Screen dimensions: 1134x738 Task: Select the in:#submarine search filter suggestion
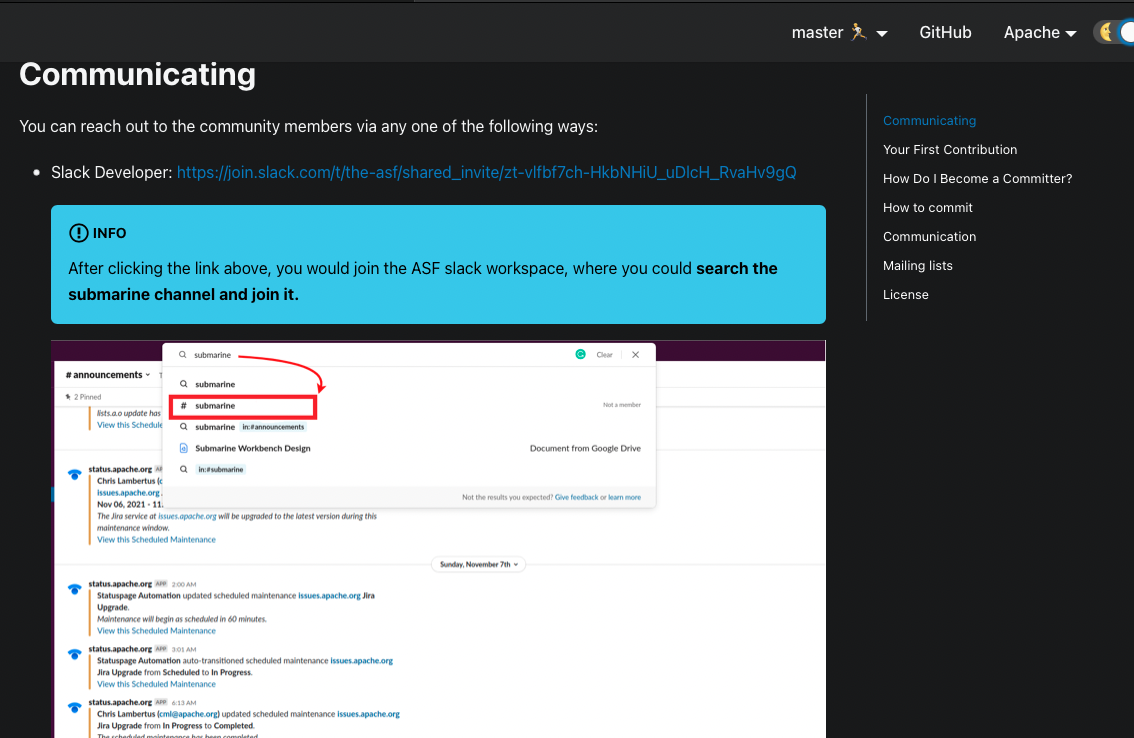click(221, 470)
